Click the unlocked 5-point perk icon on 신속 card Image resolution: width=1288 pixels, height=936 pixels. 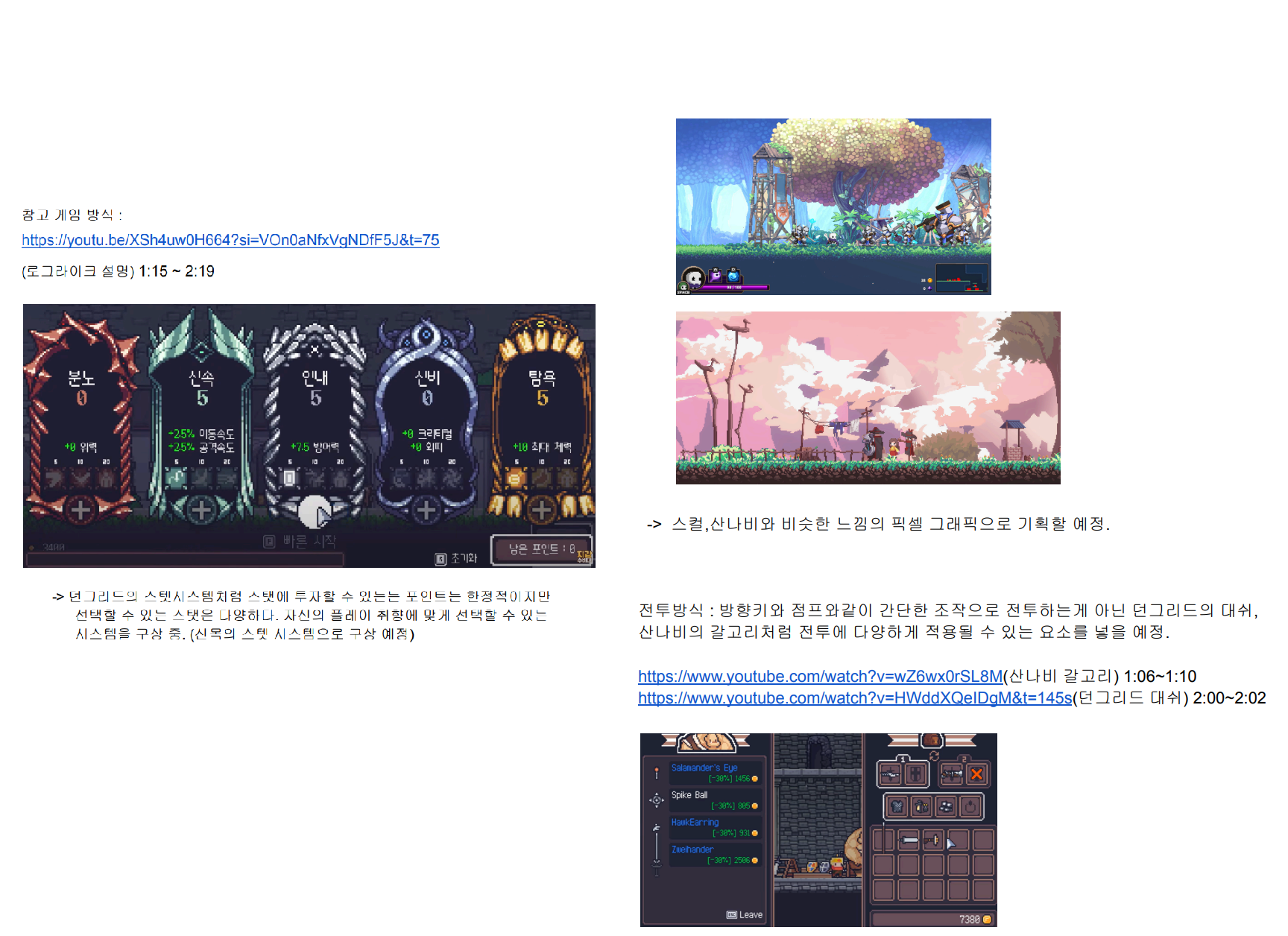177,478
